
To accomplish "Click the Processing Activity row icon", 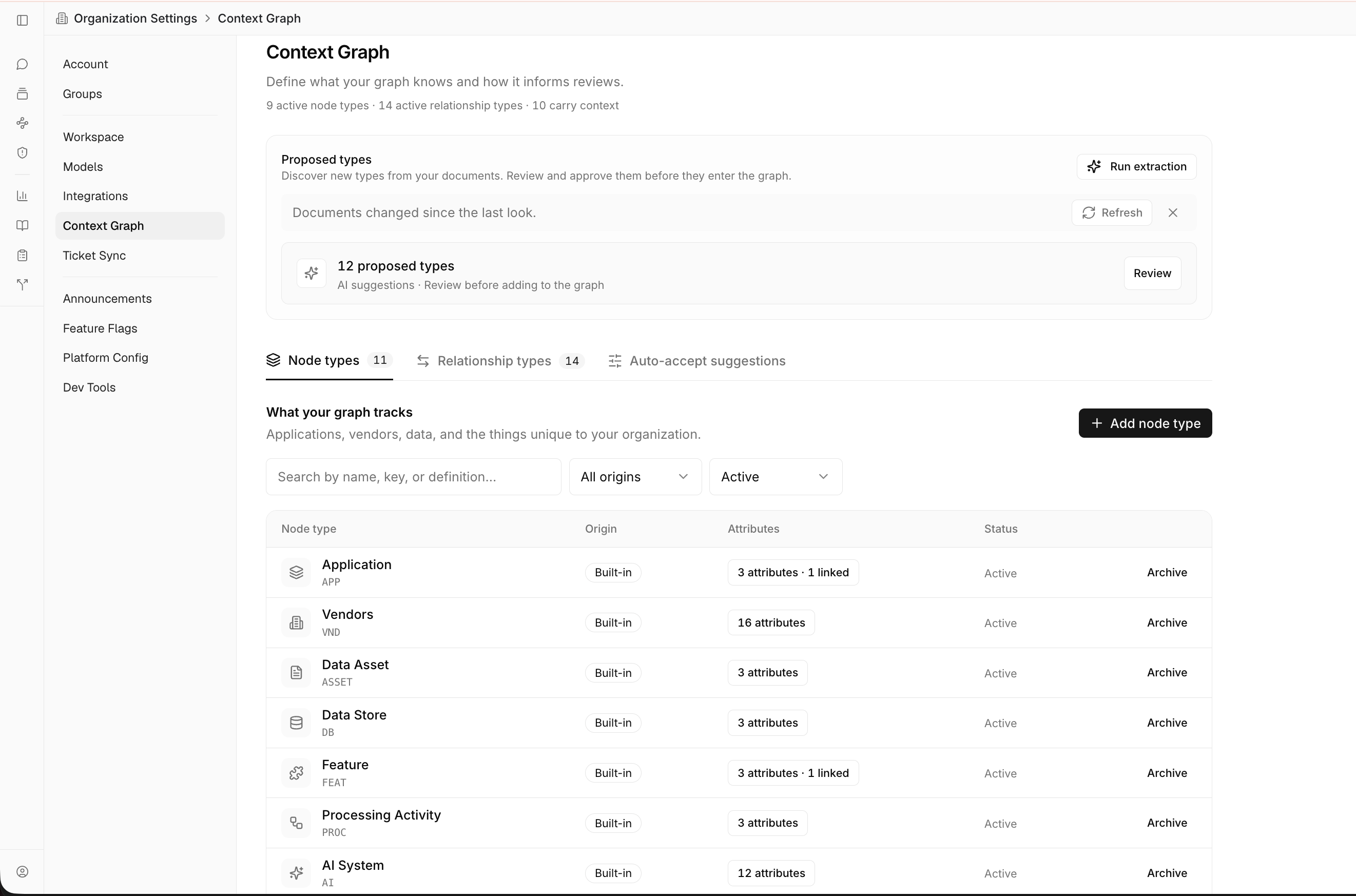I will click(296, 823).
